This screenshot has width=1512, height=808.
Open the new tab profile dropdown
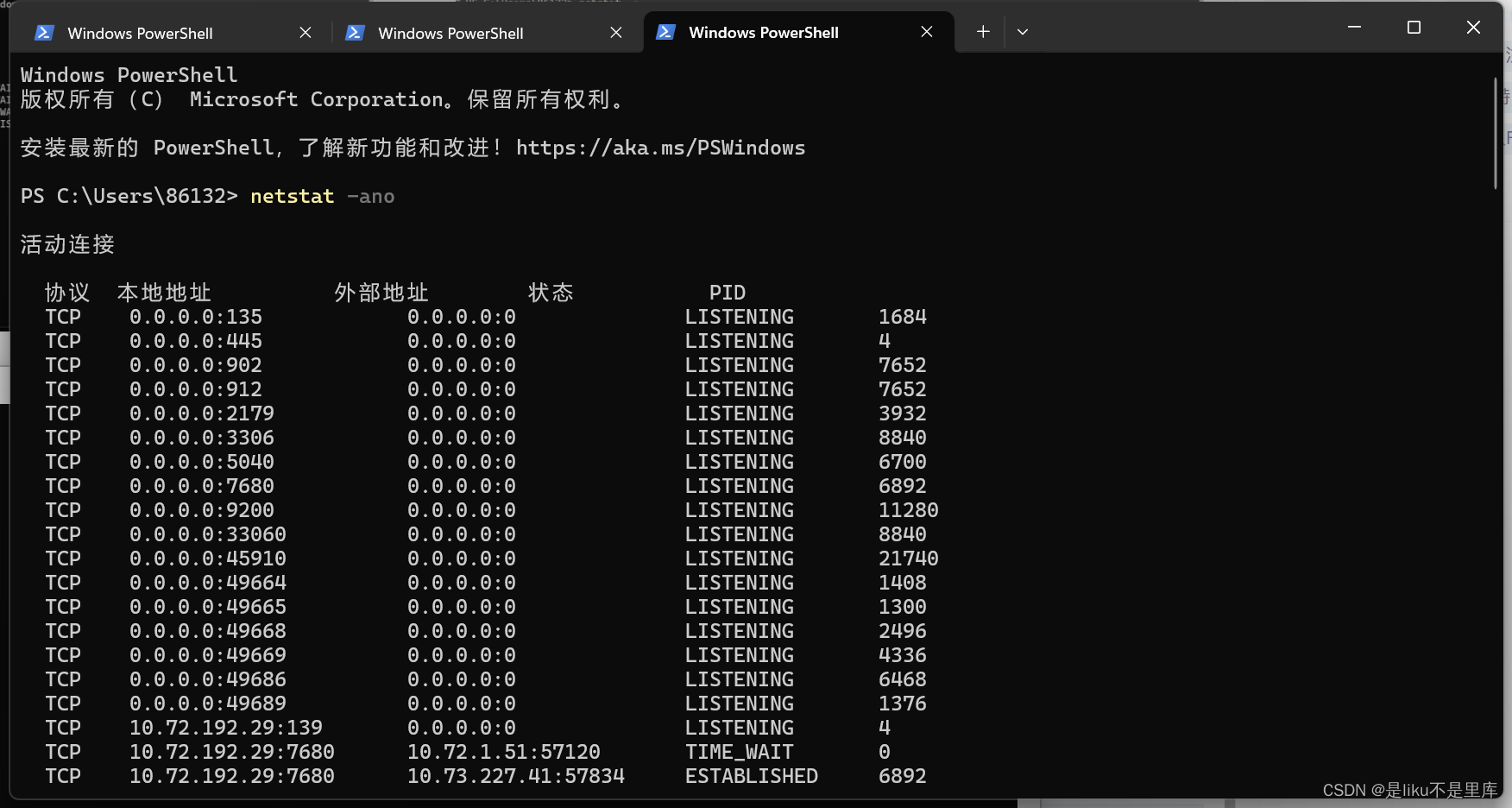(x=1023, y=32)
